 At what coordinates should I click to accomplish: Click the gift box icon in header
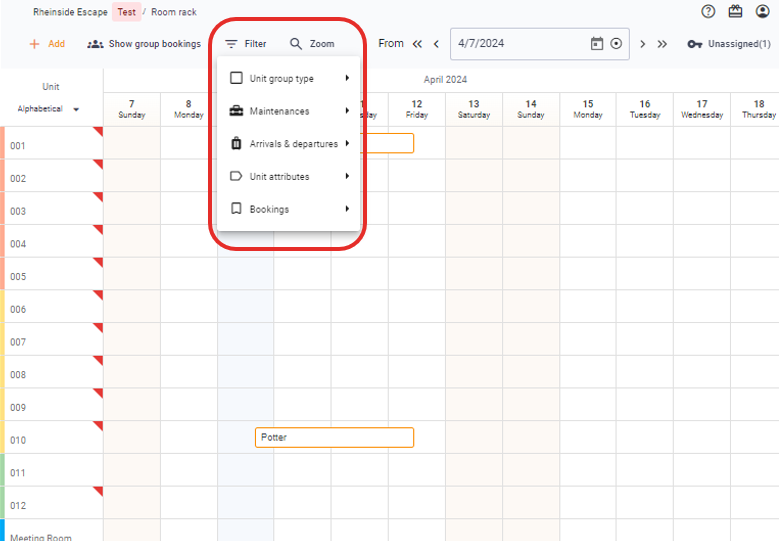pyautogui.click(x=736, y=12)
